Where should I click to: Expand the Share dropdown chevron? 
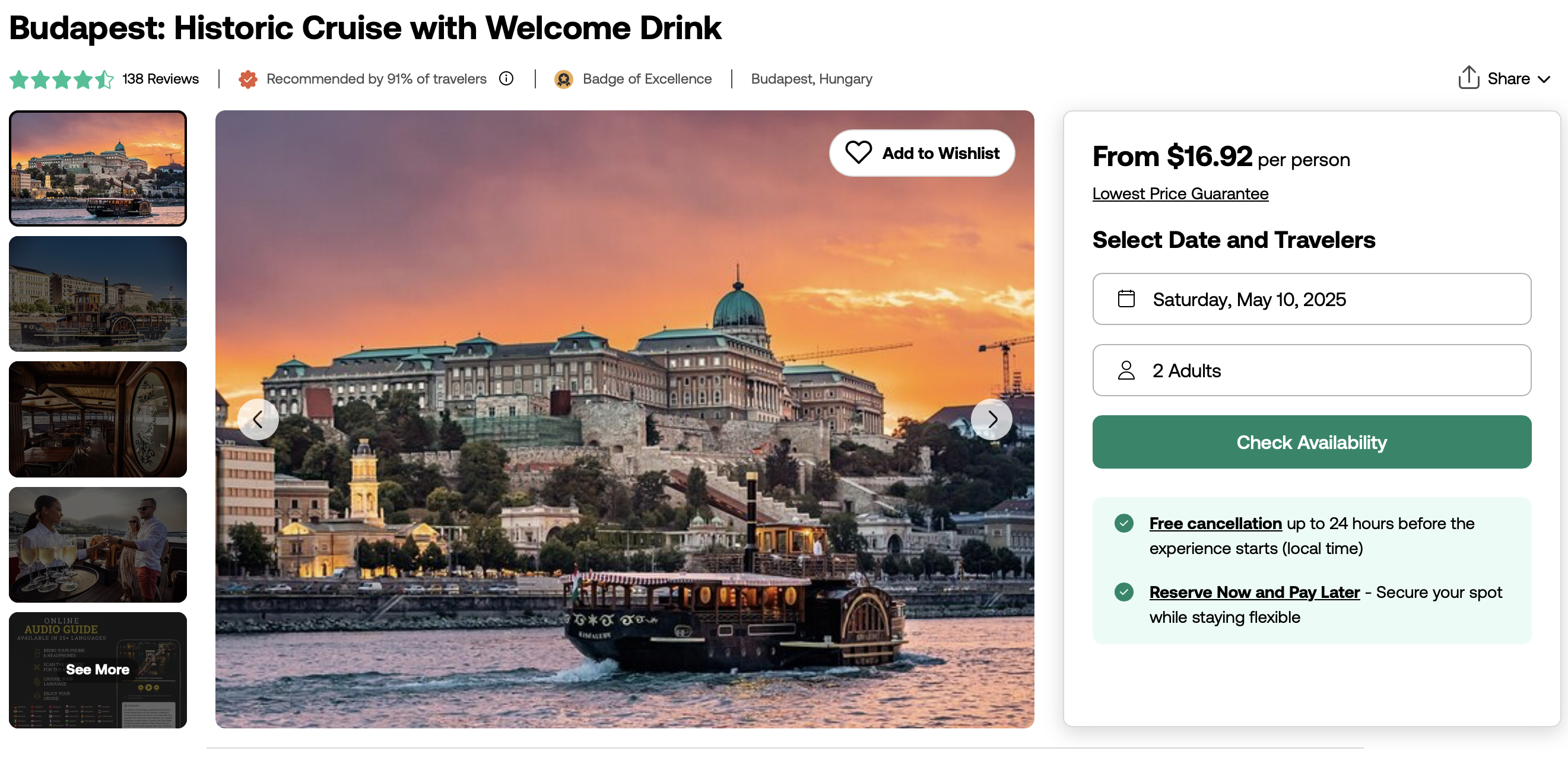tap(1544, 79)
